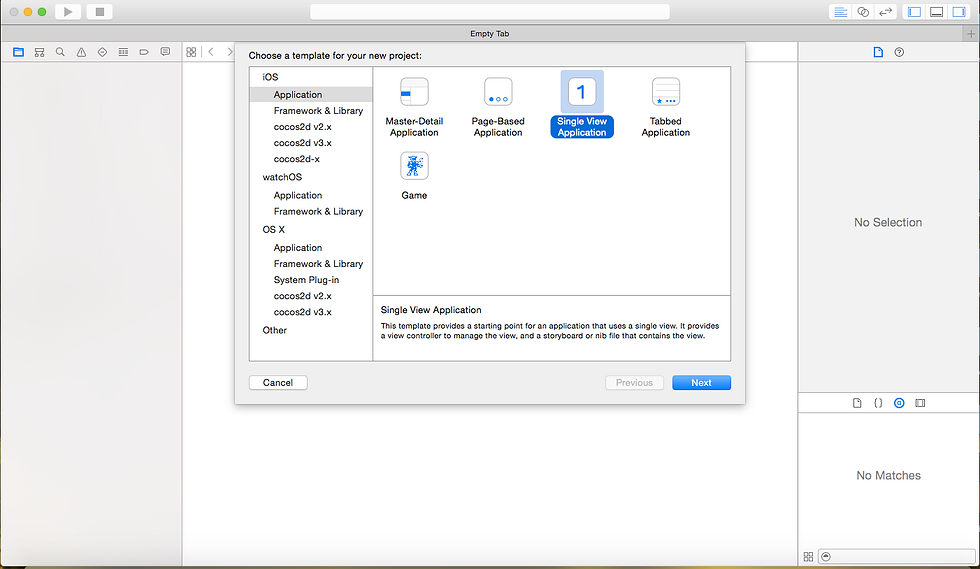Select watchOS category header
980x569 pixels.
click(282, 177)
